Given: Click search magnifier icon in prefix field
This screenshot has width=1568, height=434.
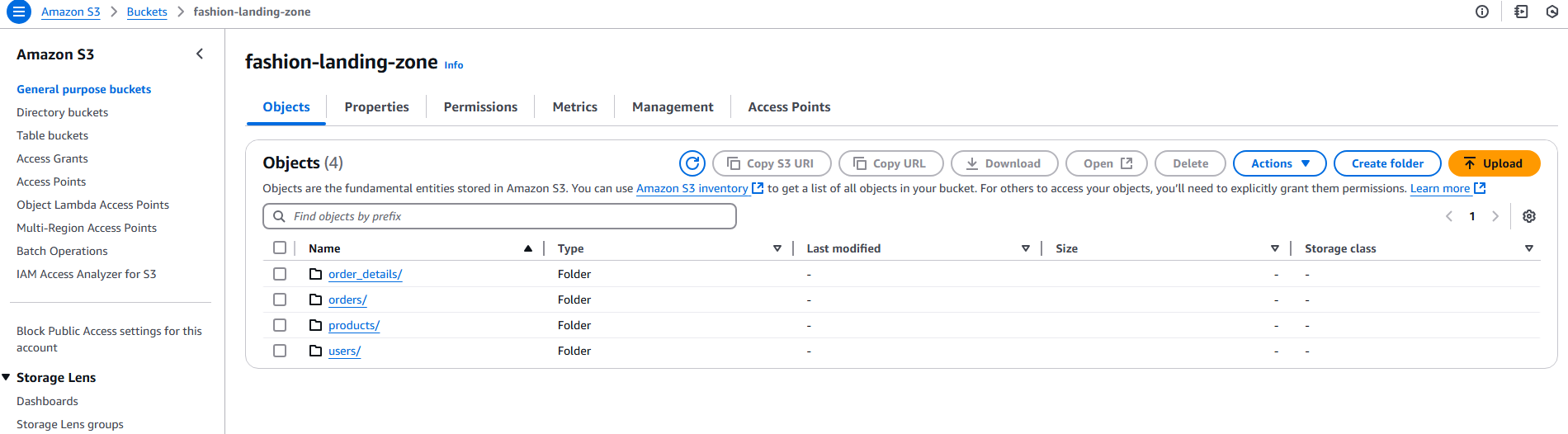Looking at the screenshot, I should point(279,216).
